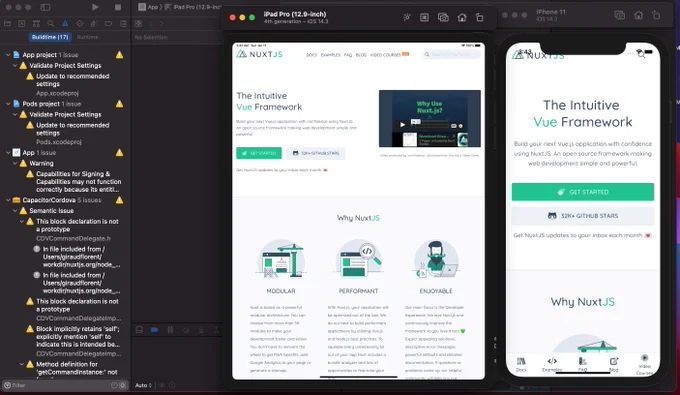
Task: Open the project navigator folder icon
Action: click(7, 23)
